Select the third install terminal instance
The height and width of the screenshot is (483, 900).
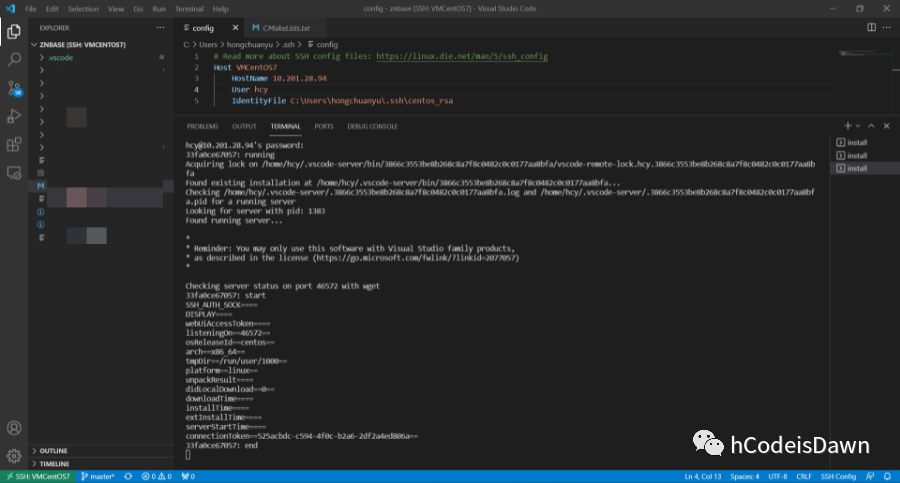tap(865, 168)
